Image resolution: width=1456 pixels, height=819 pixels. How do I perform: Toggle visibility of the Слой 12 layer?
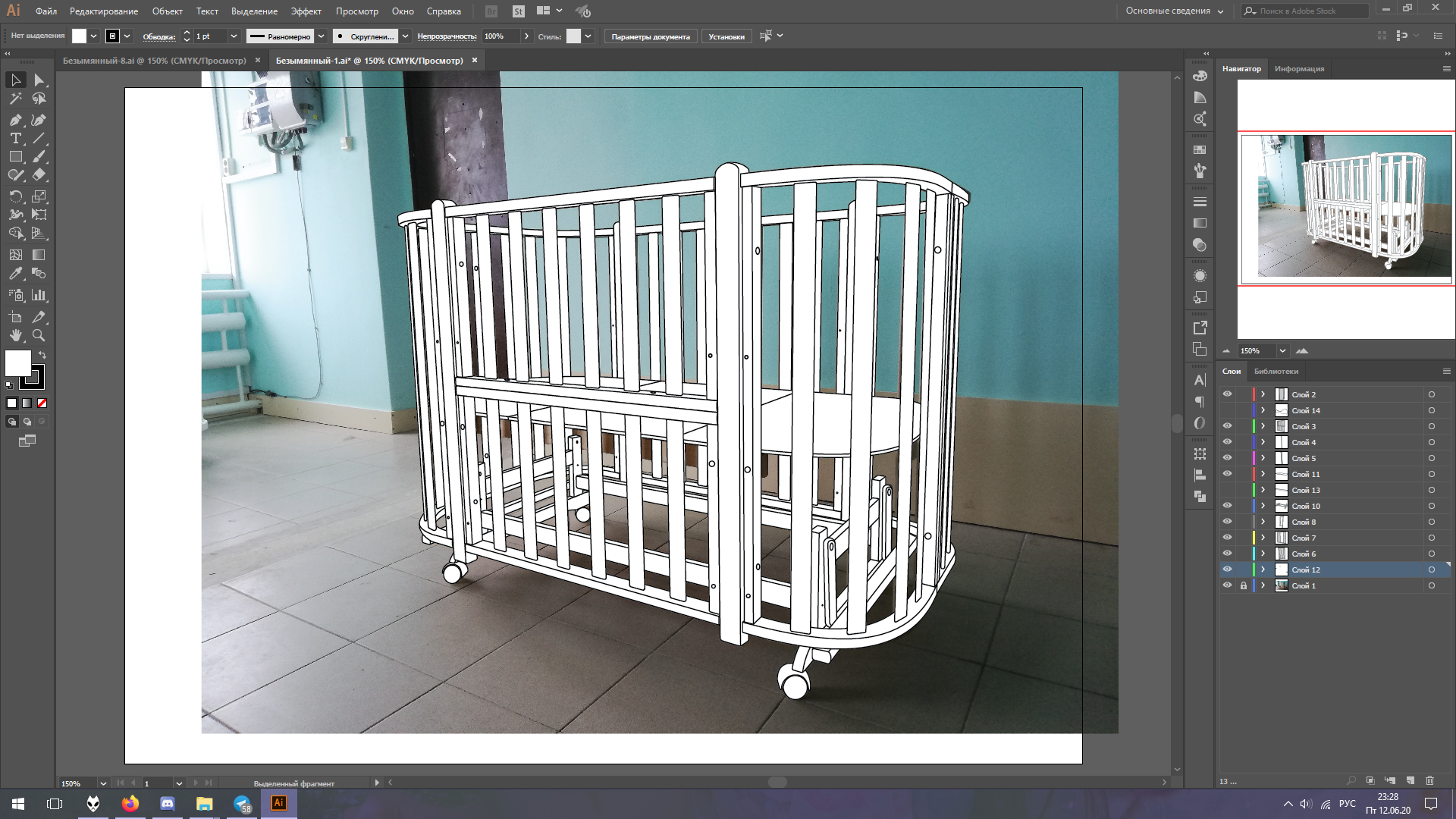click(x=1227, y=570)
